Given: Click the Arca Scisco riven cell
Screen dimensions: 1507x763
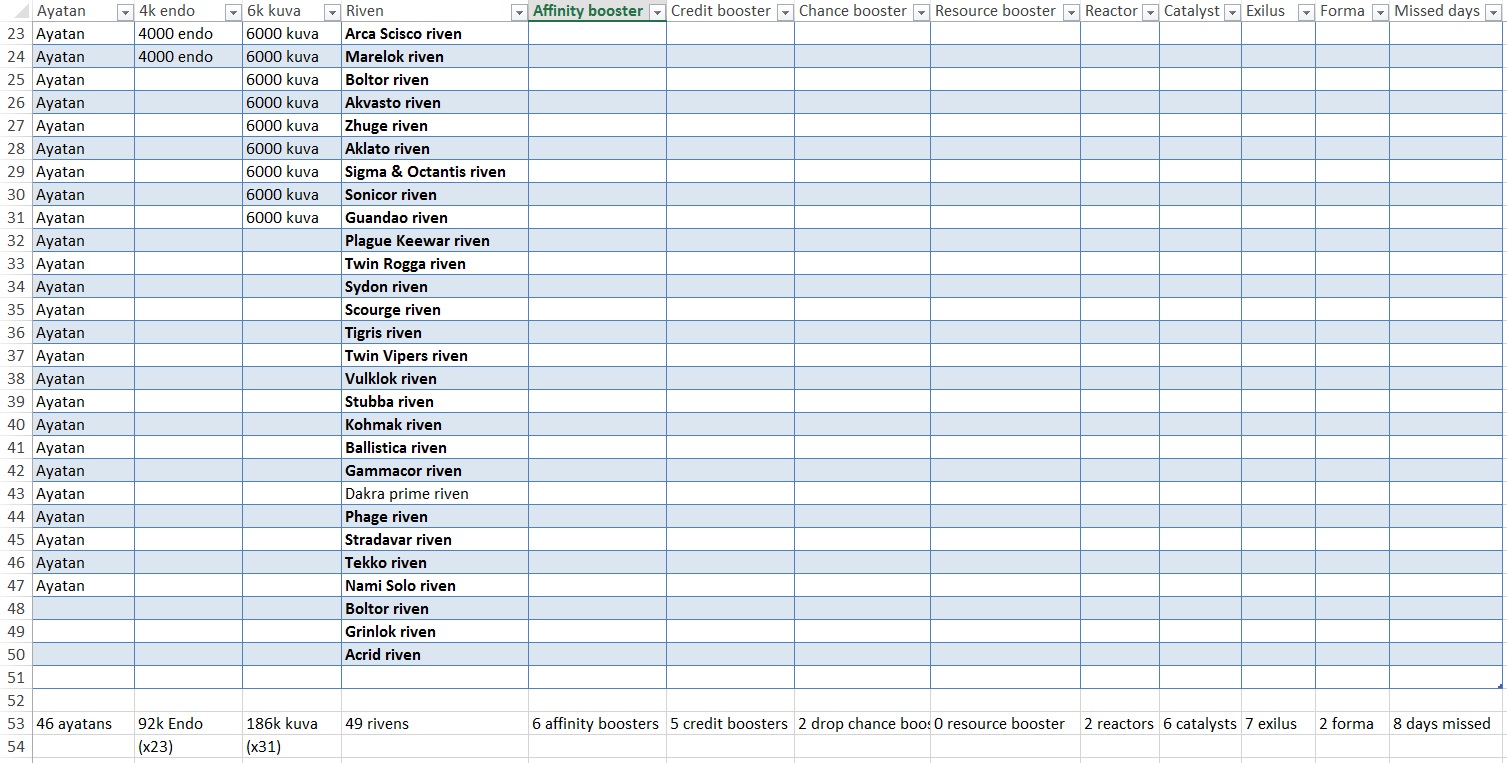Looking at the screenshot, I should (x=435, y=33).
